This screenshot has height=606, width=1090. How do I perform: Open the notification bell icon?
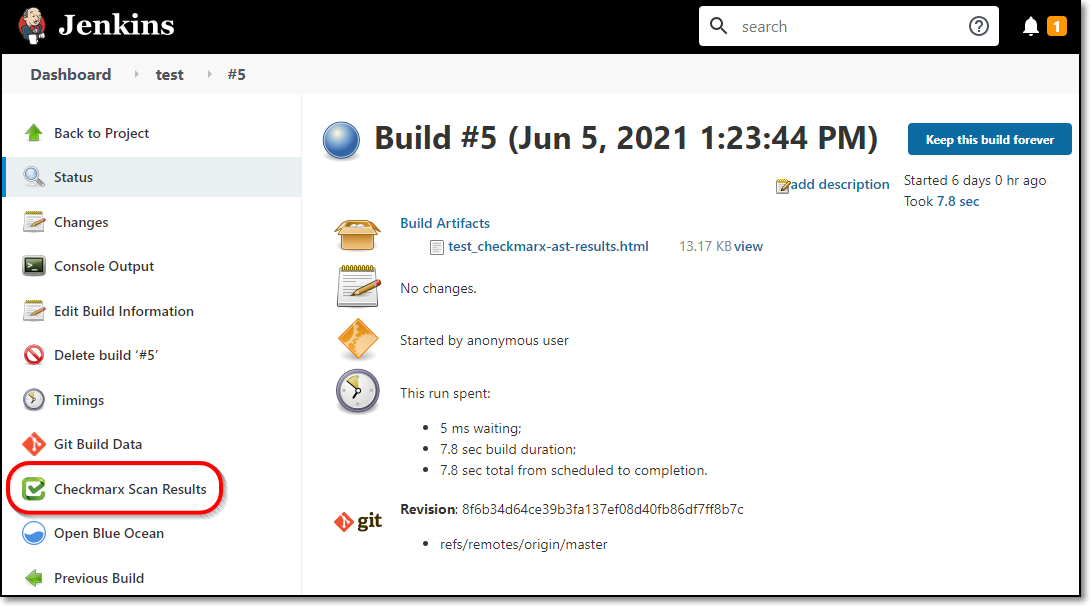1030,26
